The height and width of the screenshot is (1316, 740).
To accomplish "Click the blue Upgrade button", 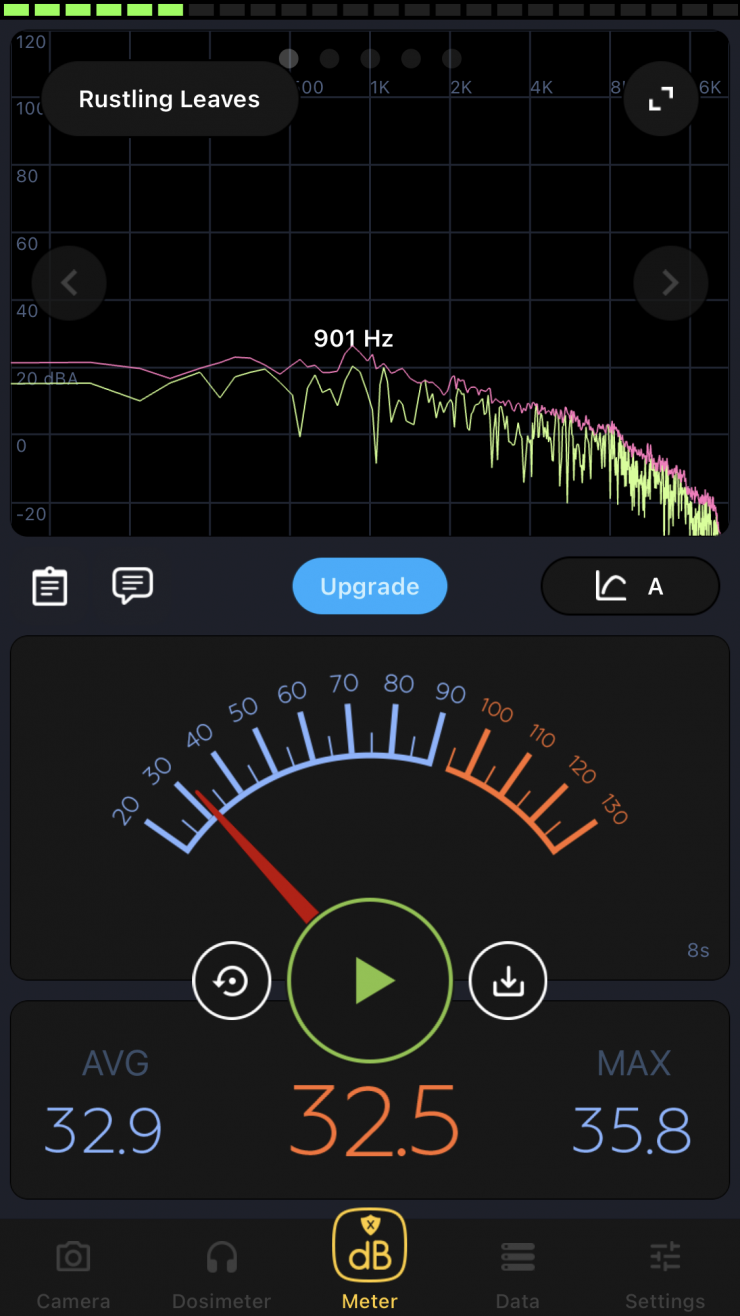I will click(369, 586).
